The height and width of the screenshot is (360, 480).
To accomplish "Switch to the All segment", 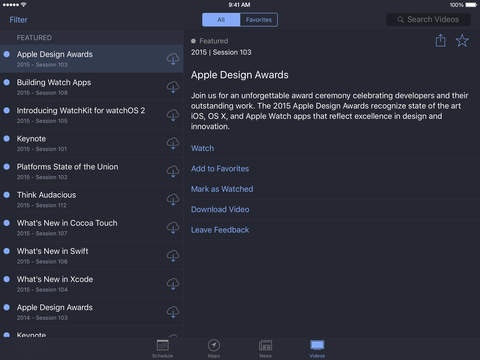I will click(221, 20).
